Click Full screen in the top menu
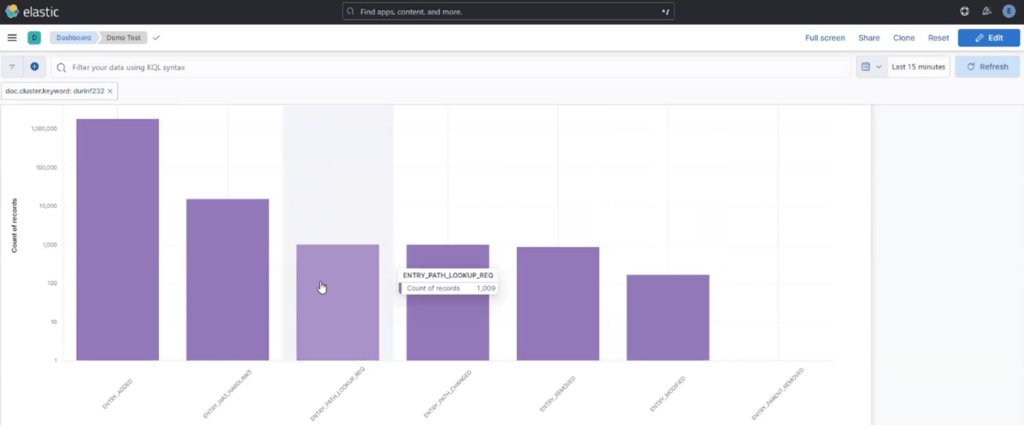 point(825,38)
